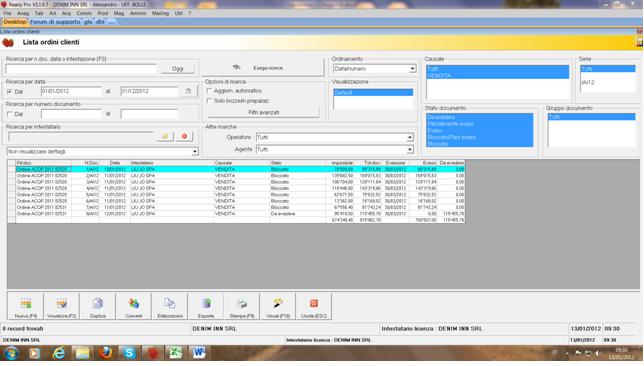The image size is (644, 366).
Task: Click the Evasione column header
Action: coord(396,163)
